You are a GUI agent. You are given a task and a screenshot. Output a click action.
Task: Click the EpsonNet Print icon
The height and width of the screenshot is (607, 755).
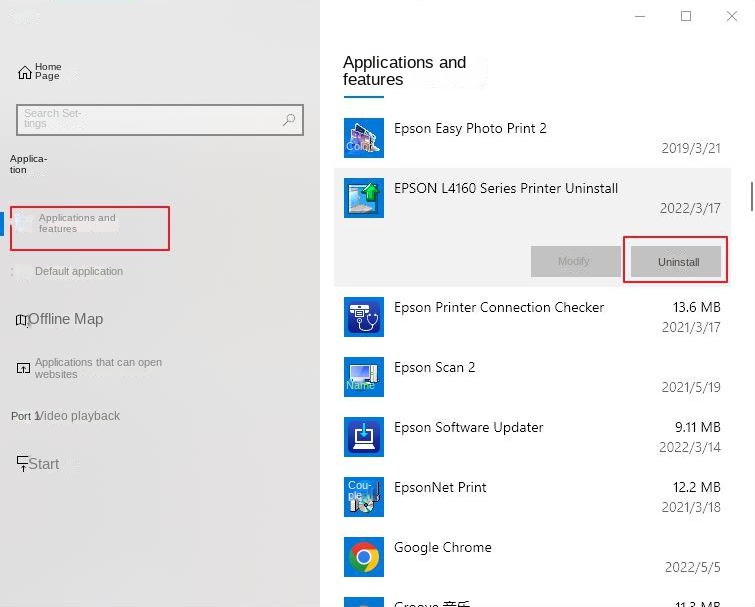[363, 496]
